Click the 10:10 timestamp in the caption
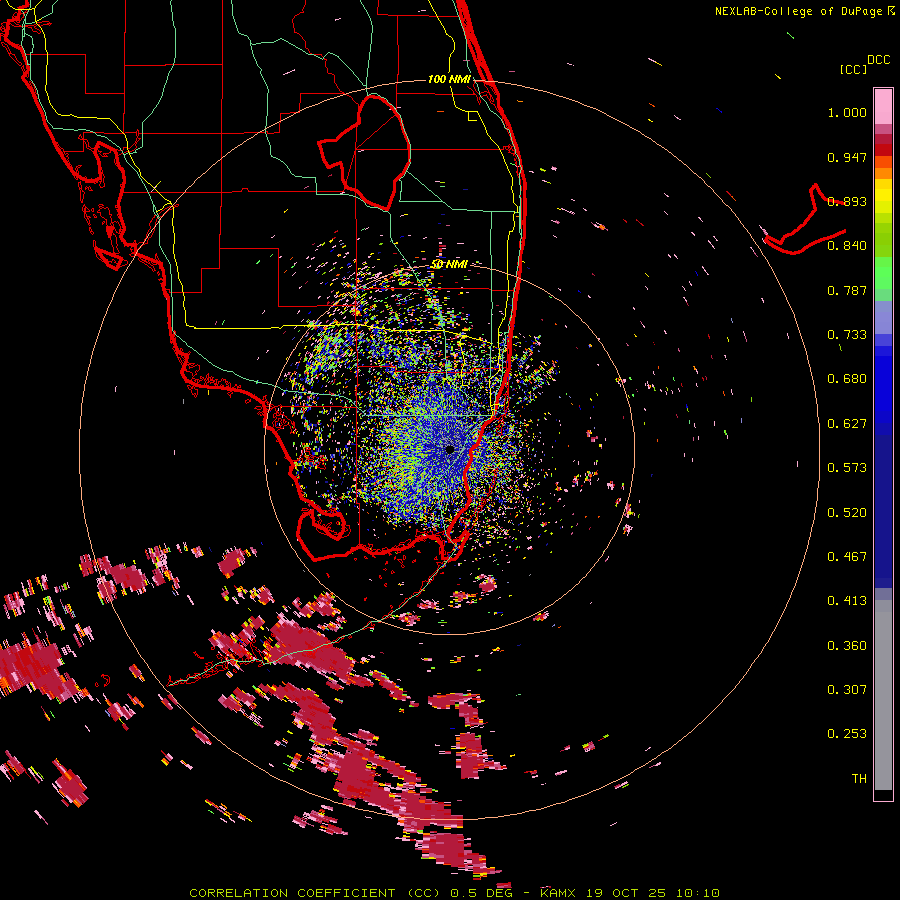This screenshot has height=900, width=900. (x=697, y=893)
